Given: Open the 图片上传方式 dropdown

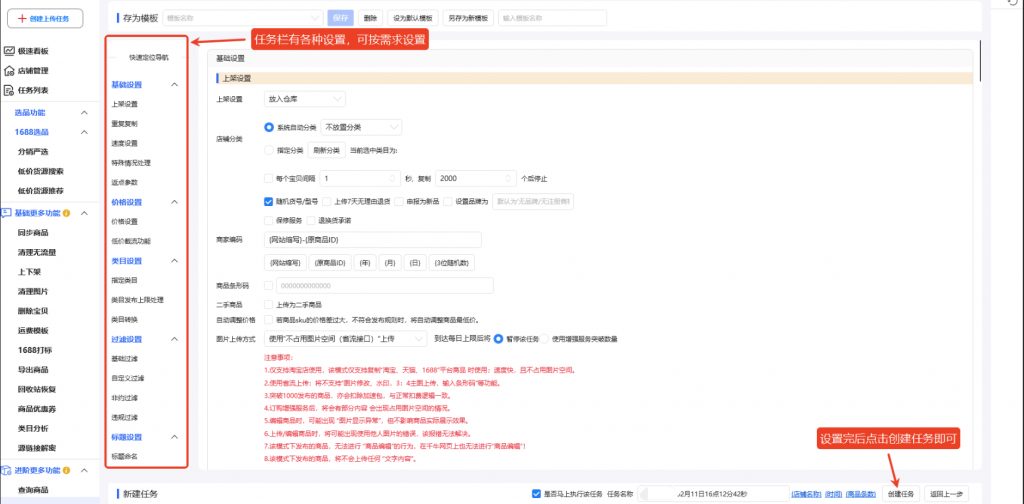Looking at the screenshot, I should pos(345,339).
